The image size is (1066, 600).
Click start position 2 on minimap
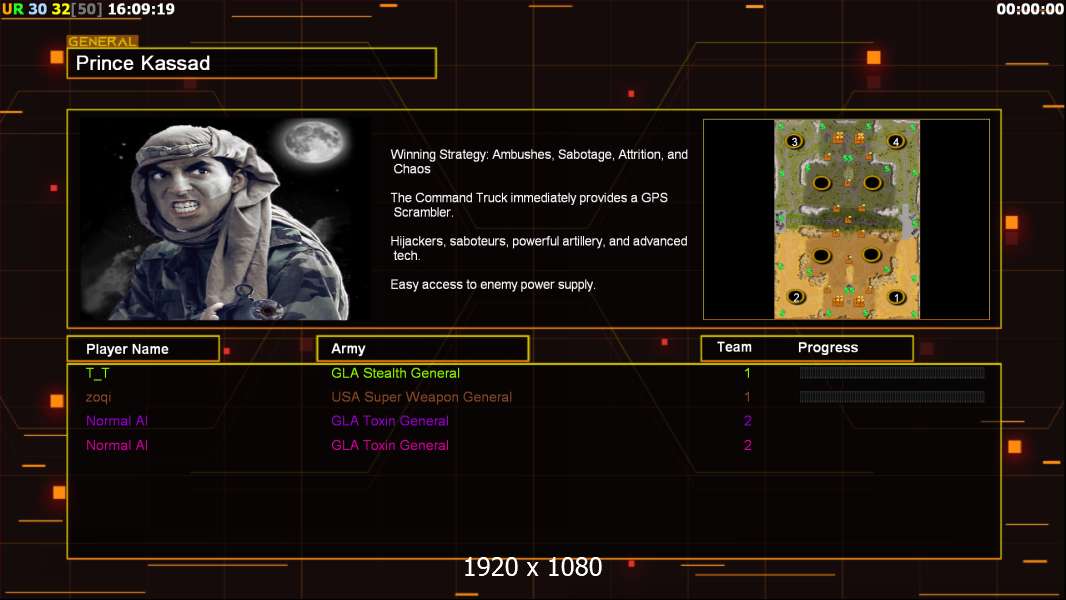pos(796,297)
